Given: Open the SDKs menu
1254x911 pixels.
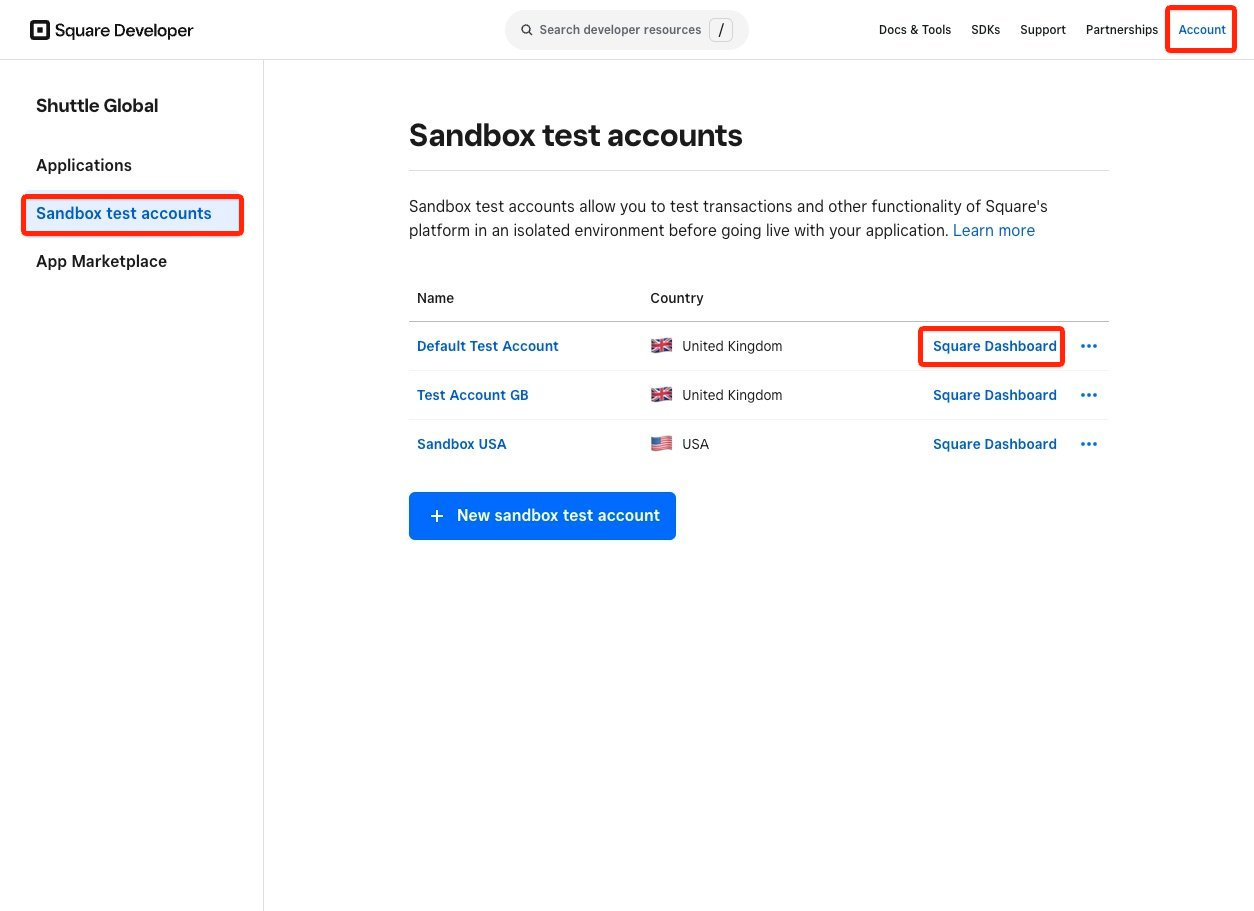Looking at the screenshot, I should coord(985,30).
